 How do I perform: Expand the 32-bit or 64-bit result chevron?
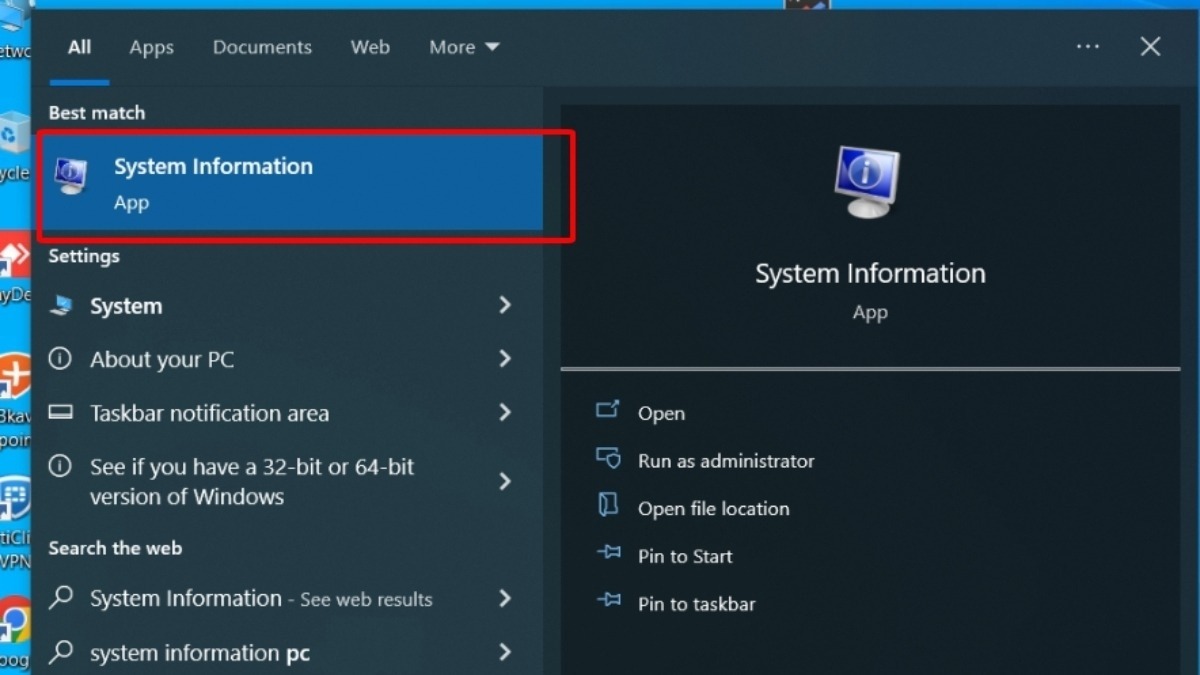pos(505,482)
